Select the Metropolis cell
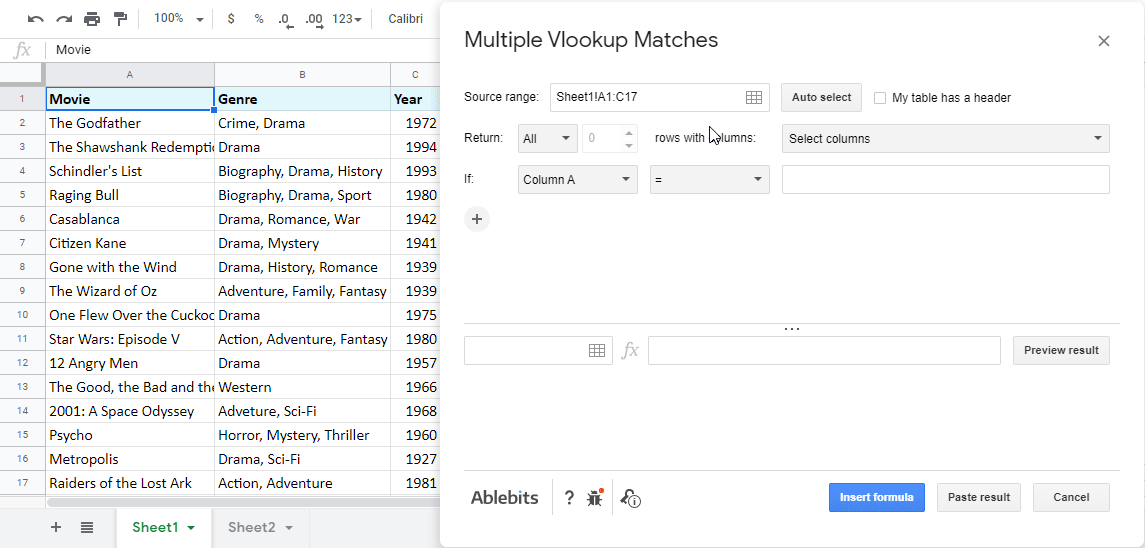This screenshot has height=548, width=1145. pyautogui.click(x=130, y=460)
